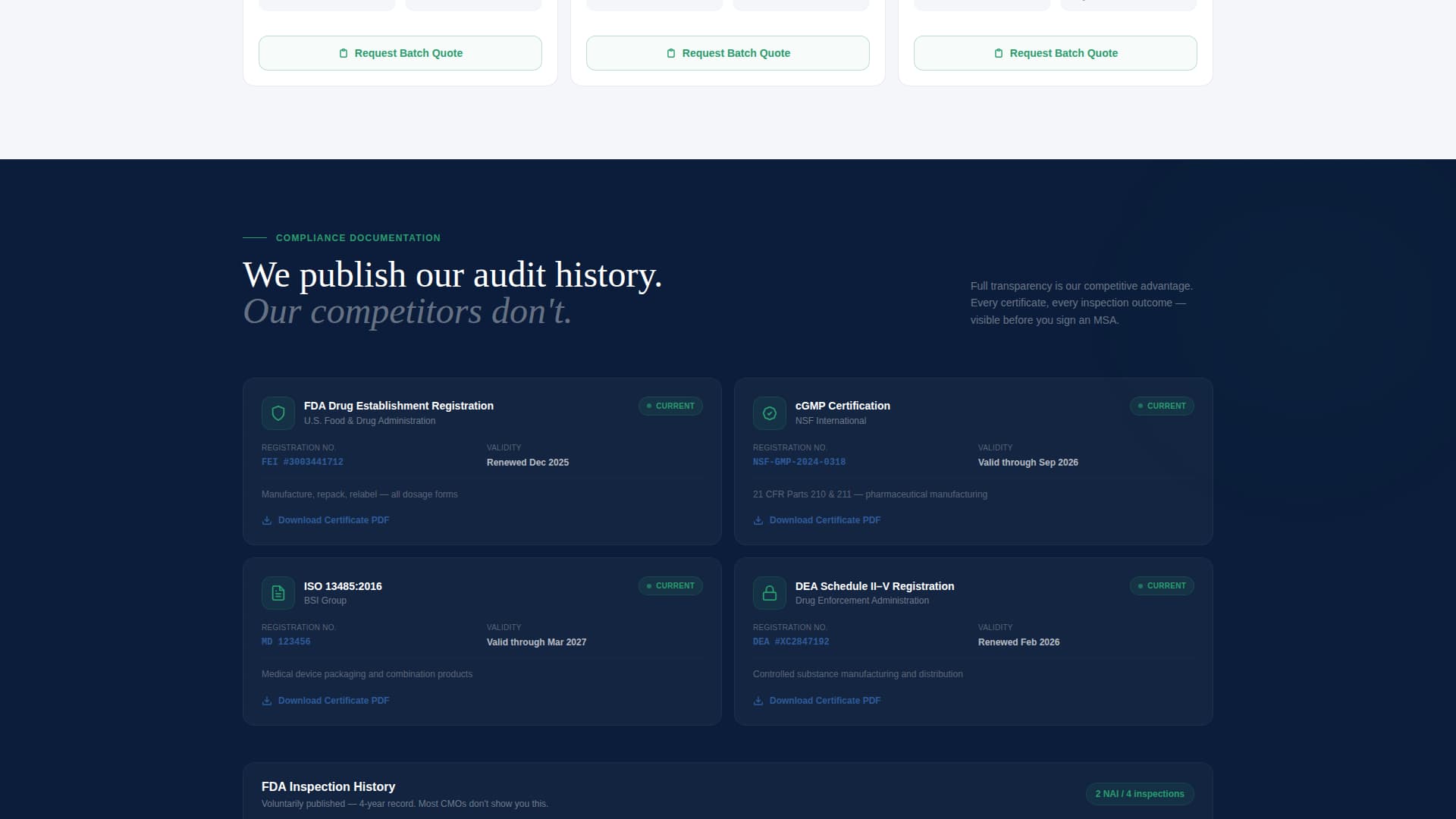
Task: Click the download icon on DEA registration card
Action: [x=758, y=701]
